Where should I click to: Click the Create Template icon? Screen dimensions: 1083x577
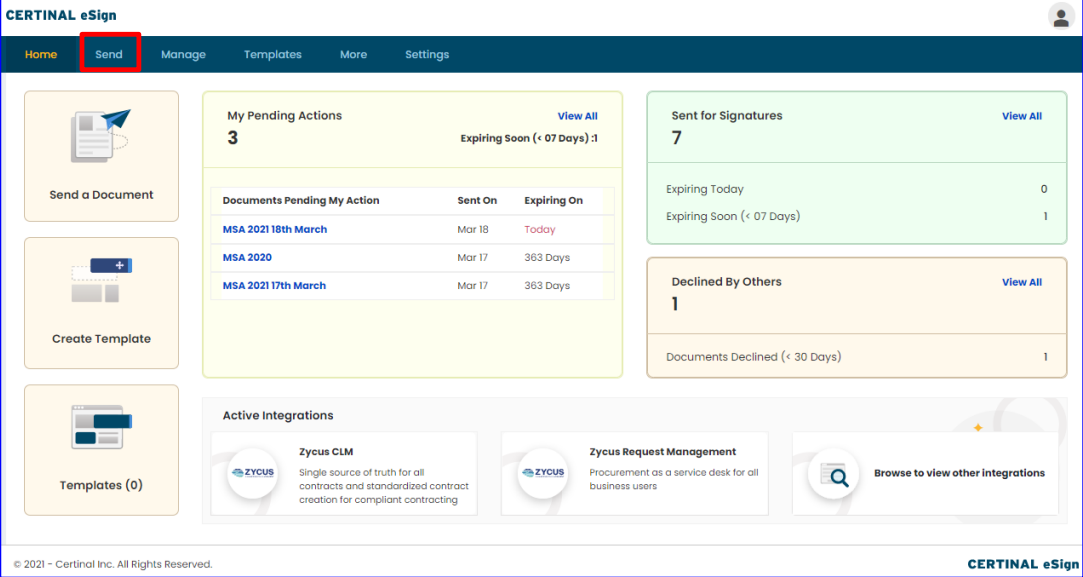101,281
